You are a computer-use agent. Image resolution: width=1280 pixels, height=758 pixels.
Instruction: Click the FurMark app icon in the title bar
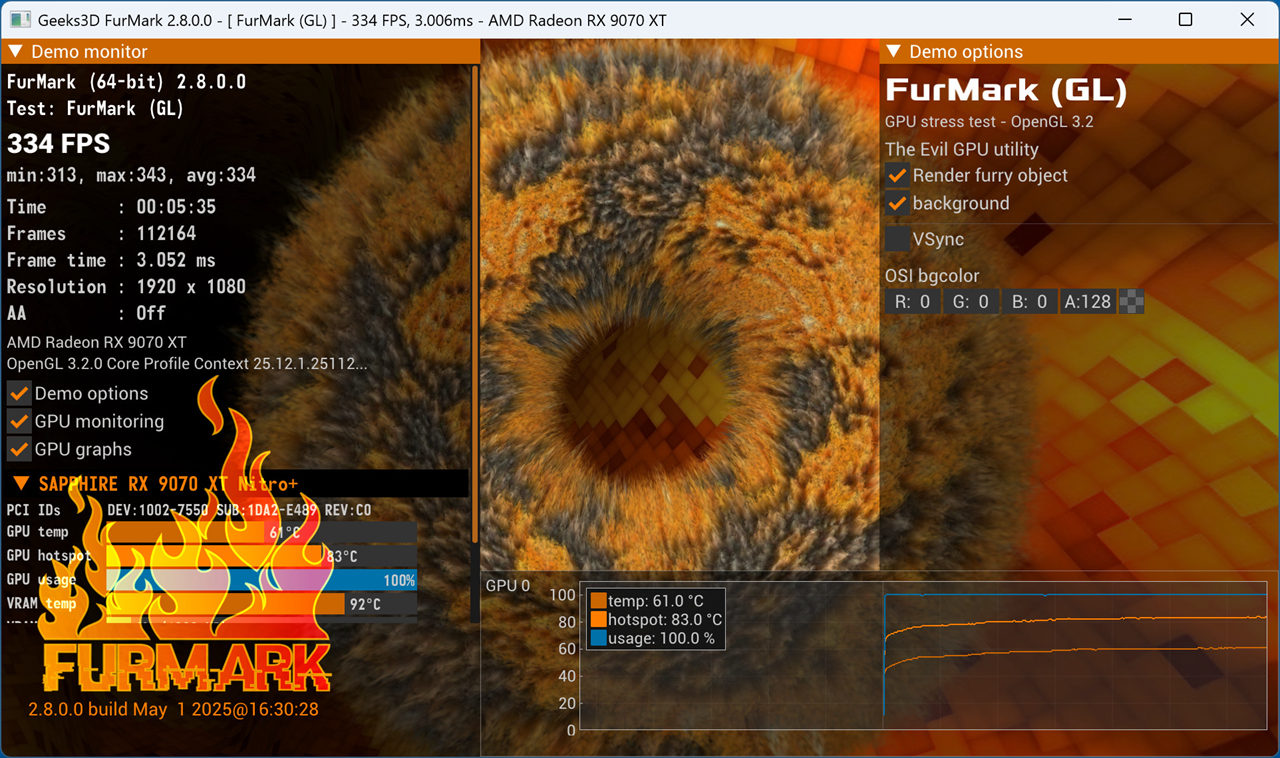click(x=19, y=20)
